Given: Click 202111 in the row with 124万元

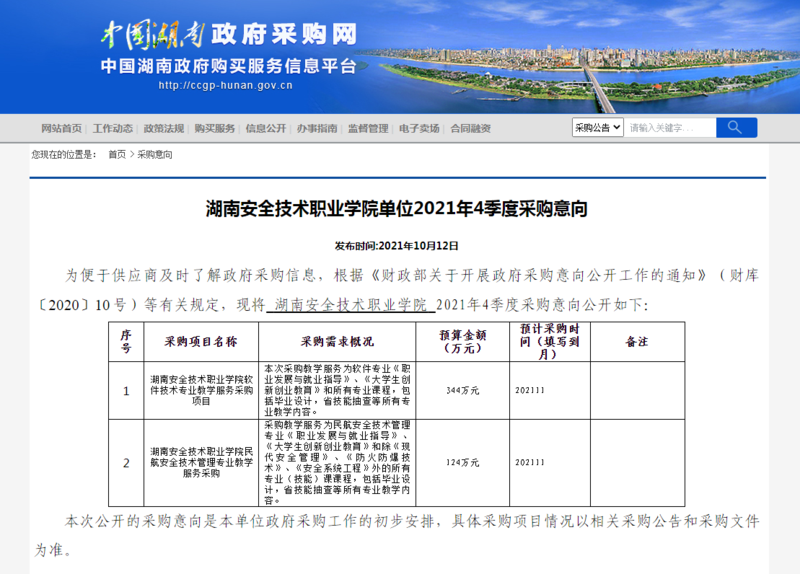Looking at the screenshot, I should (530, 462).
